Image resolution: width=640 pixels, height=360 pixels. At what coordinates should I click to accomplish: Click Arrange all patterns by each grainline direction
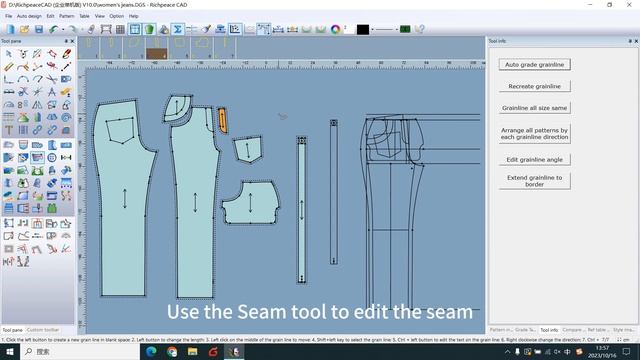[534, 133]
